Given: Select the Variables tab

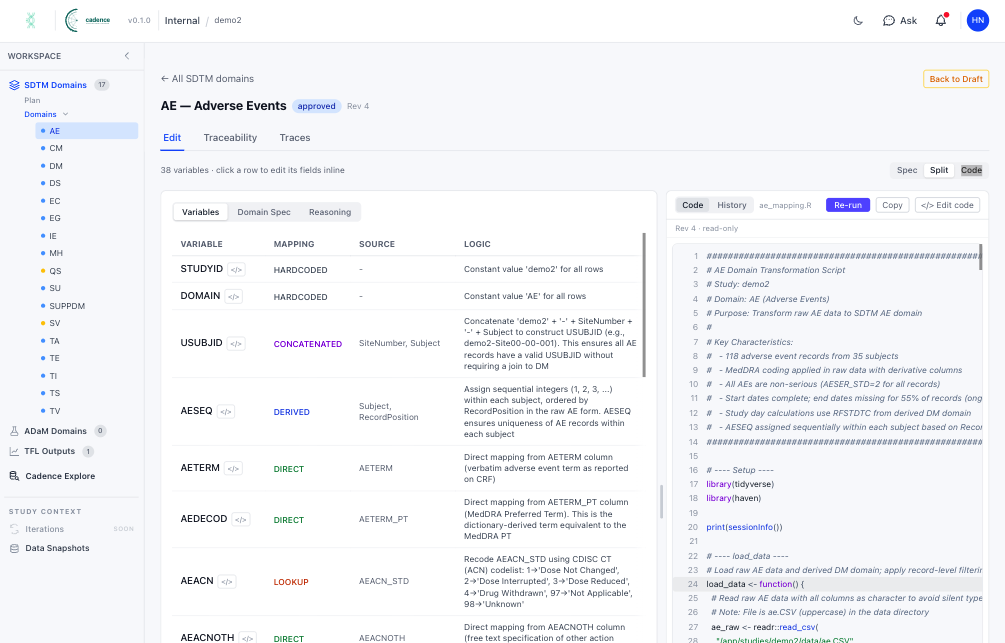Looking at the screenshot, I should coord(201,212).
